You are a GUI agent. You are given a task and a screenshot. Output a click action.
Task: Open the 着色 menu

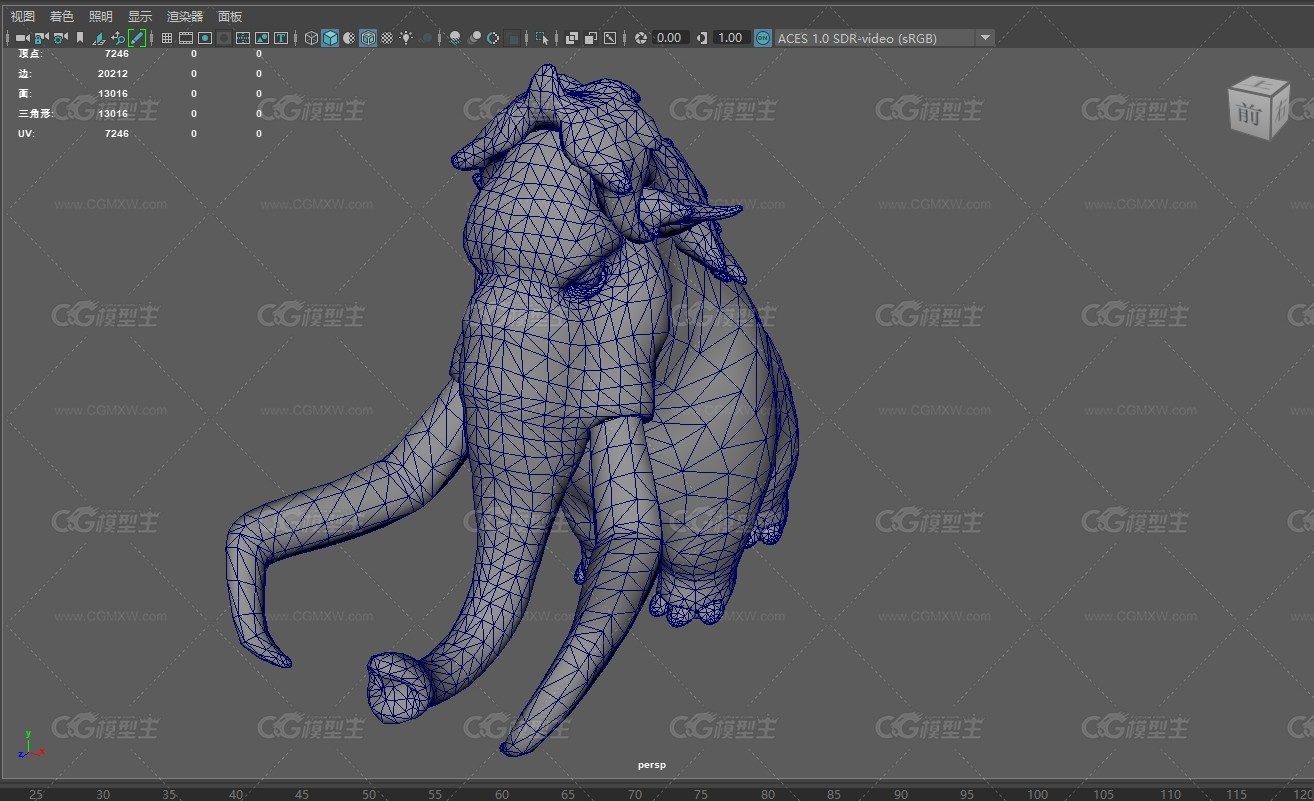point(61,16)
